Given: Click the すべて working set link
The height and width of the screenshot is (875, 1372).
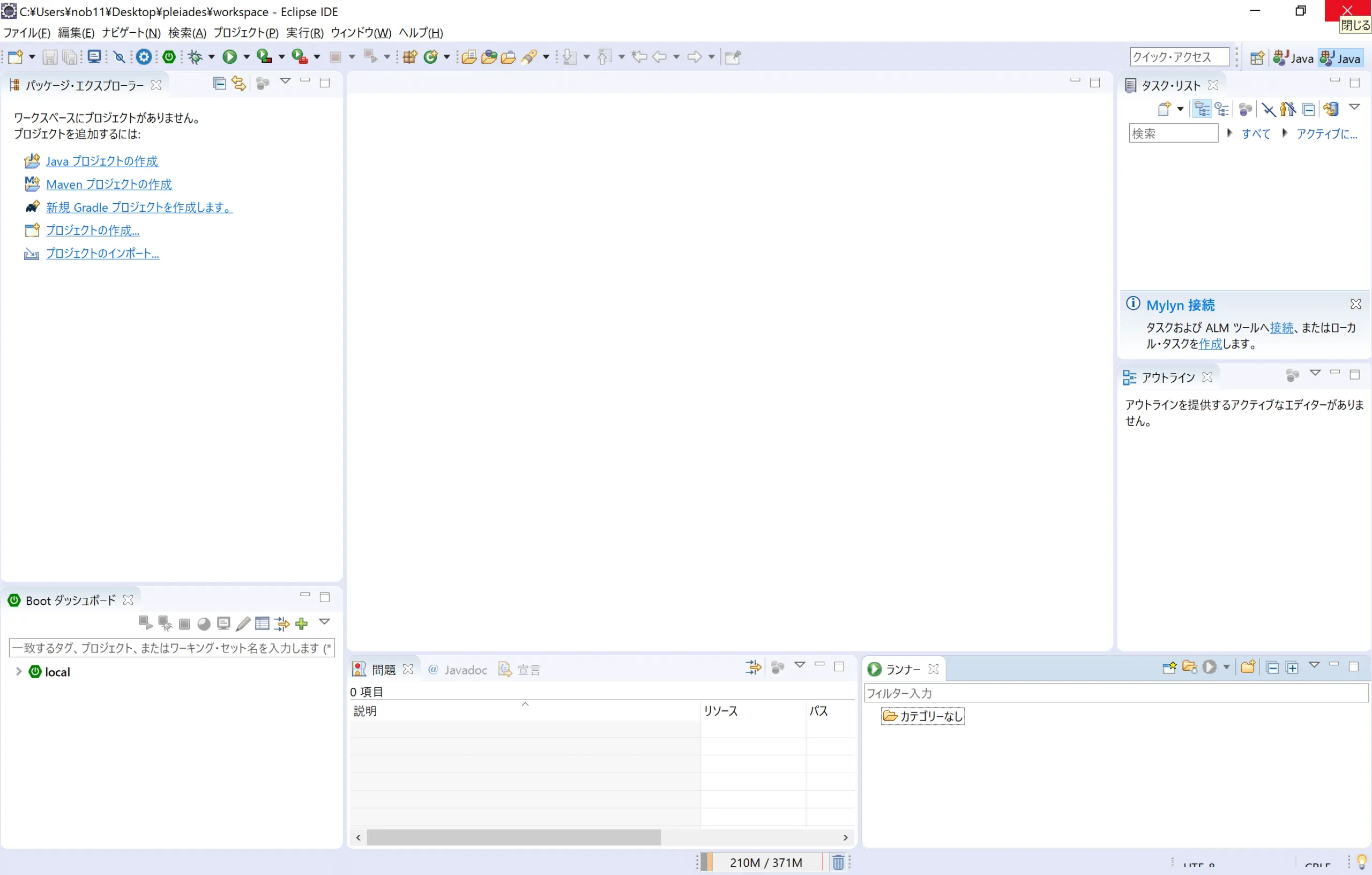Looking at the screenshot, I should (x=1256, y=134).
